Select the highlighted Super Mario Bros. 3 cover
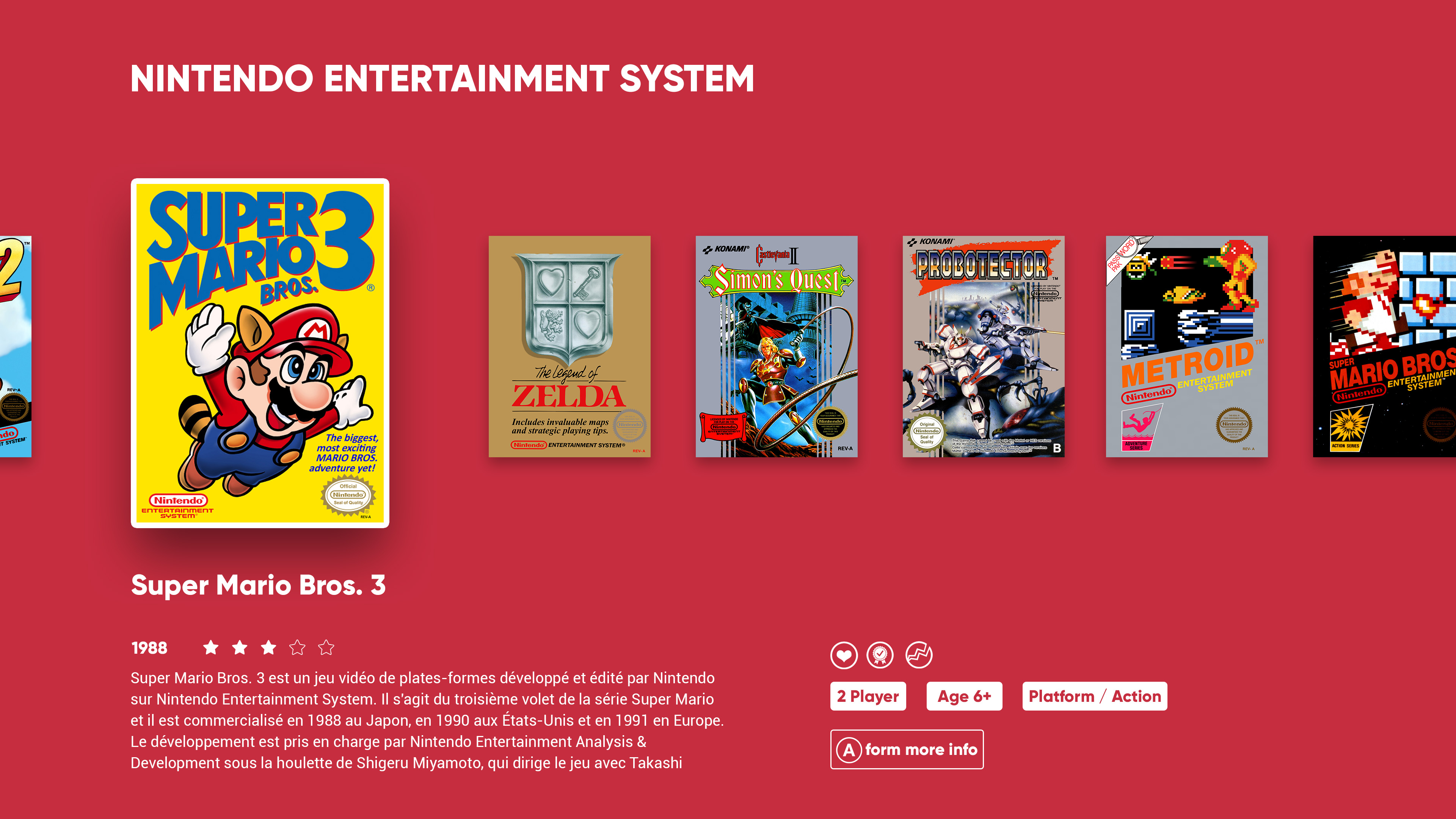Viewport: 1456px width, 819px height. [260, 353]
